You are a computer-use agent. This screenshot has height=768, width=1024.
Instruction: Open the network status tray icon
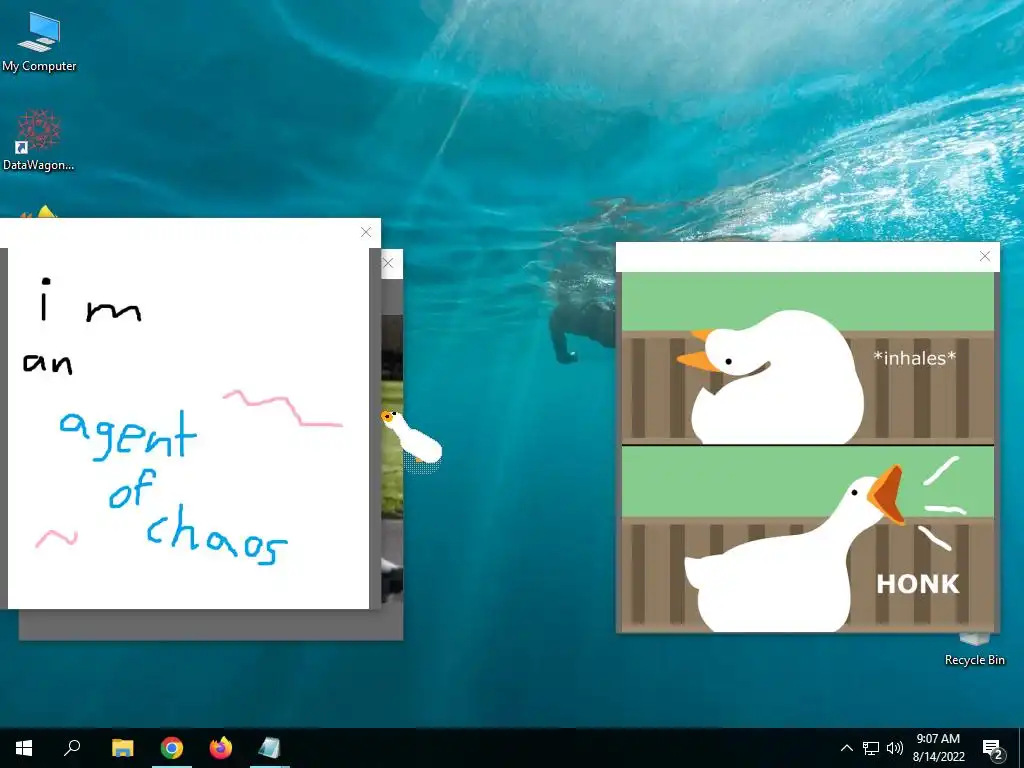(871, 748)
